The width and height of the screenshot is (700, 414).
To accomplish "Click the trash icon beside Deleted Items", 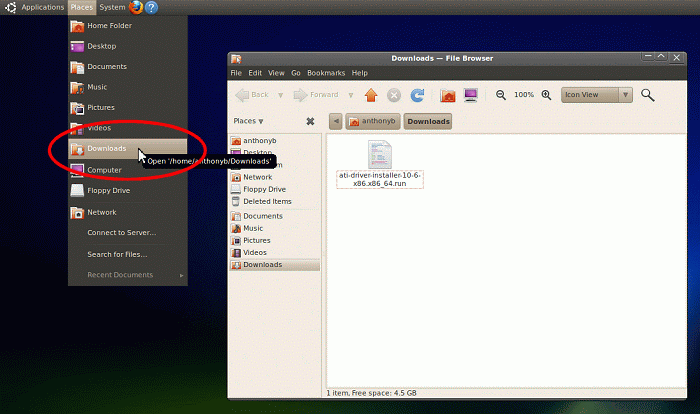I will [236, 201].
